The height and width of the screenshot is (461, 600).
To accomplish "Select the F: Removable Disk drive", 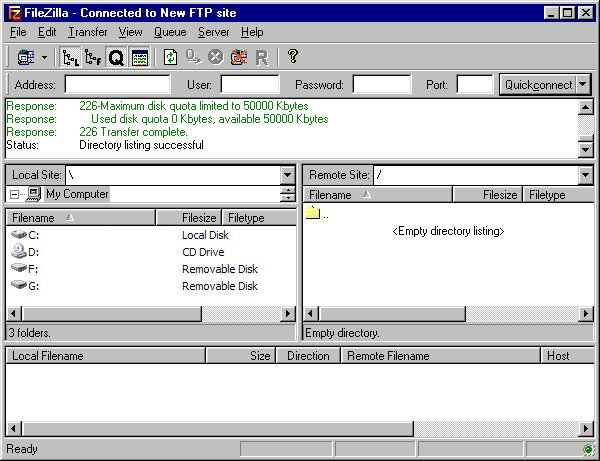I will click(x=25, y=269).
